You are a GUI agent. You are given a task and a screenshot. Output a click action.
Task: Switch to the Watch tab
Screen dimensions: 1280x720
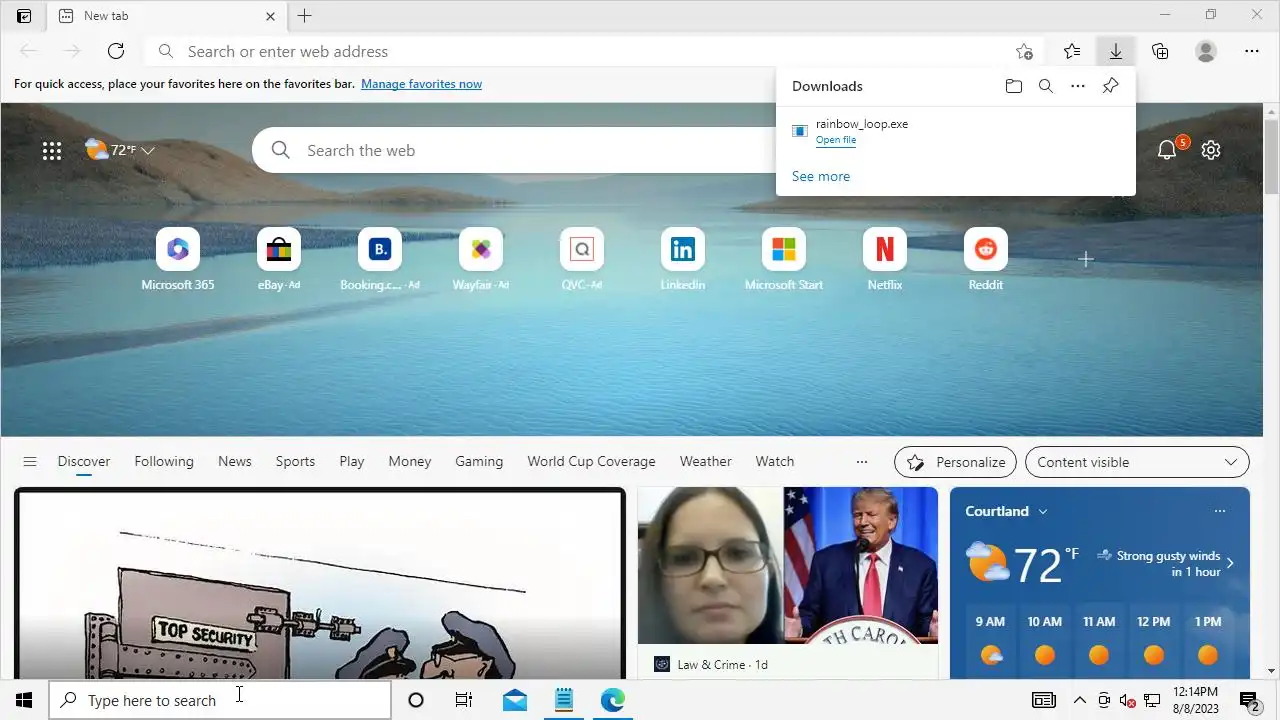[x=775, y=461]
